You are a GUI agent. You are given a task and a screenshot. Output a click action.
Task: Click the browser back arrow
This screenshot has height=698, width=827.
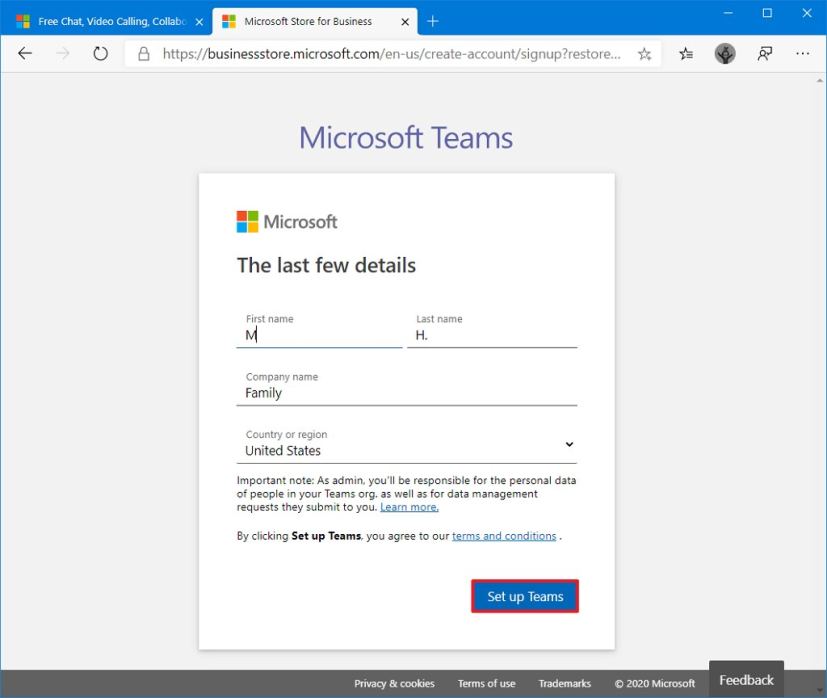click(24, 54)
